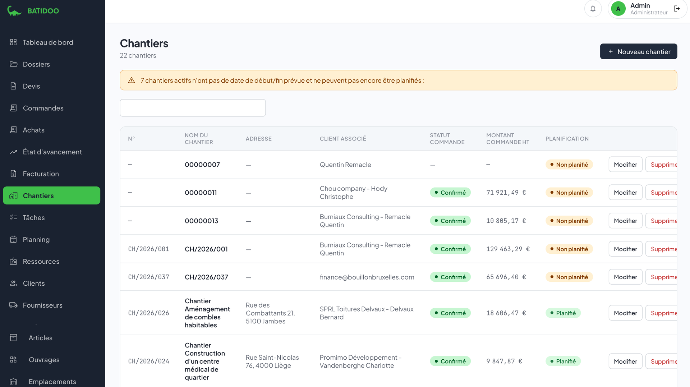Click the '22 chantiers' count text
690x387 pixels.
[x=138, y=55]
